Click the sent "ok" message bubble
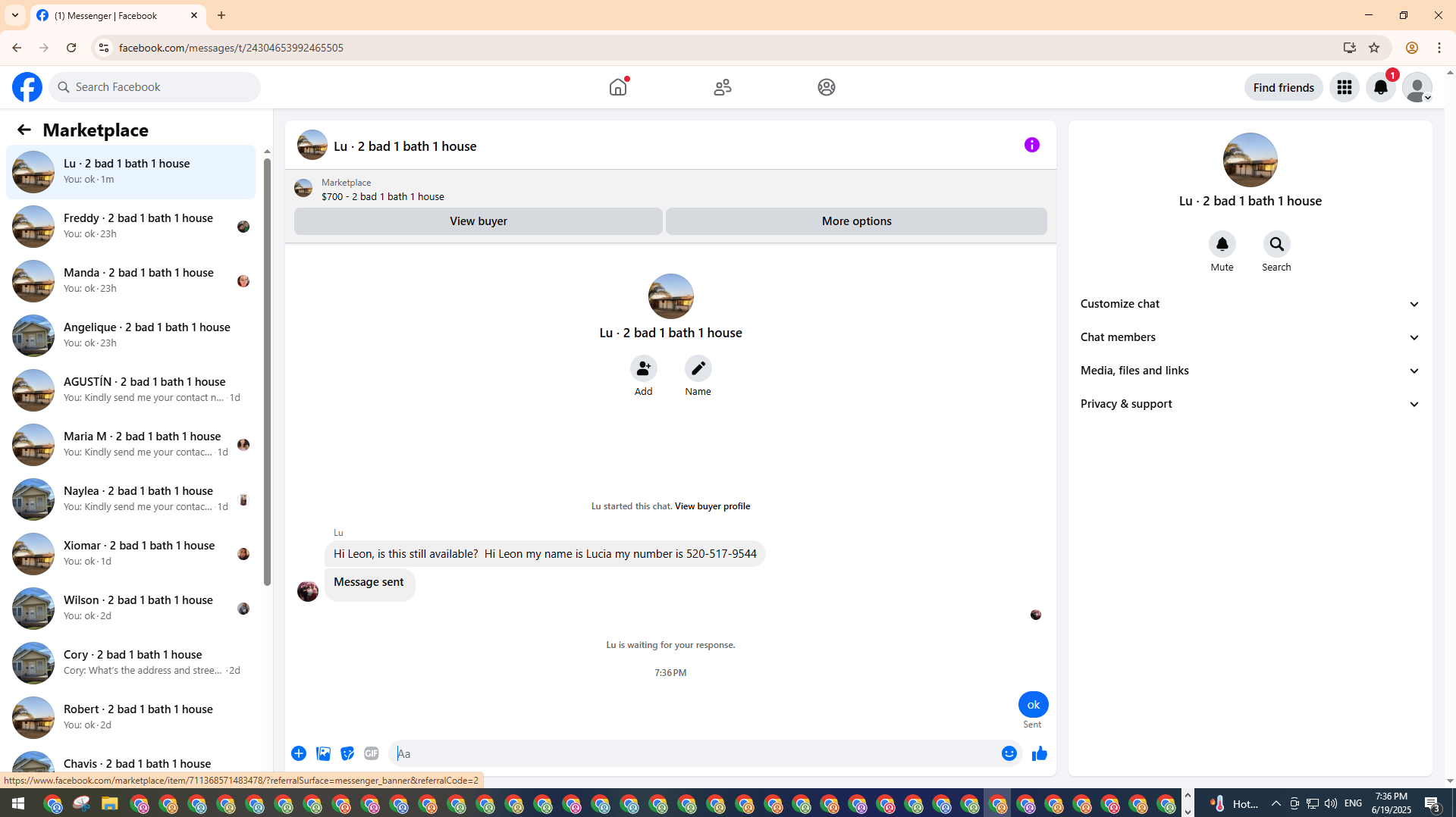Screen dimensions: 1456x817 [1034, 705]
